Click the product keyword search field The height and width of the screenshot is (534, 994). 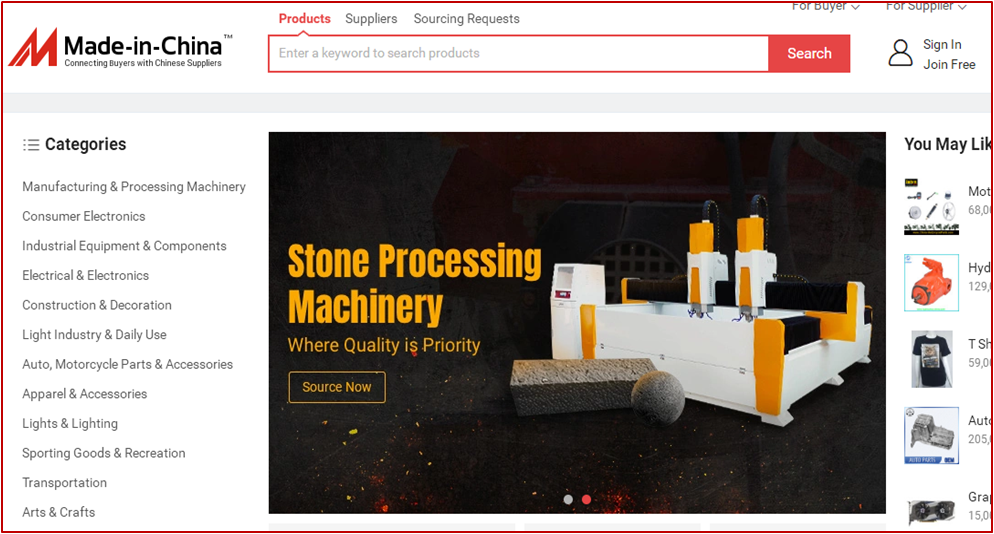(518, 54)
